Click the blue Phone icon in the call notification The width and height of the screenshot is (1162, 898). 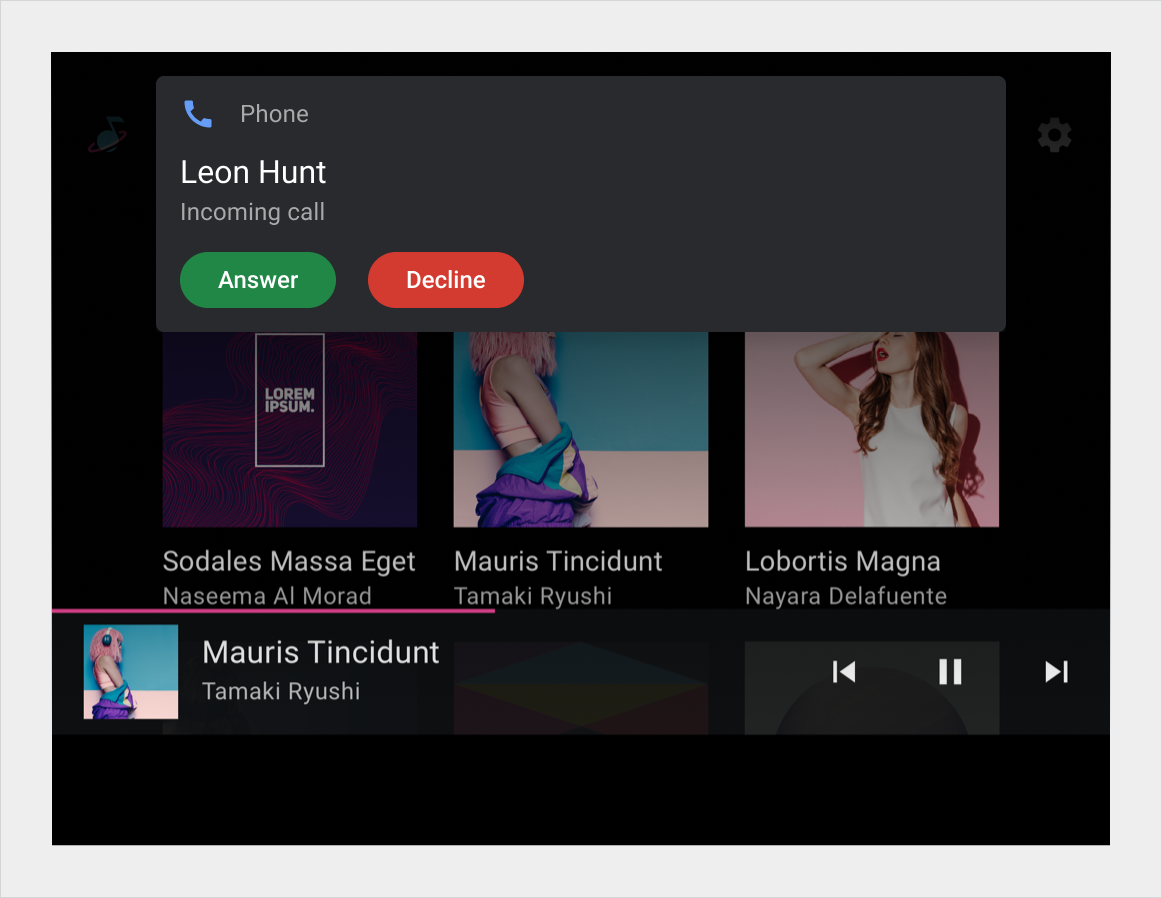[198, 113]
